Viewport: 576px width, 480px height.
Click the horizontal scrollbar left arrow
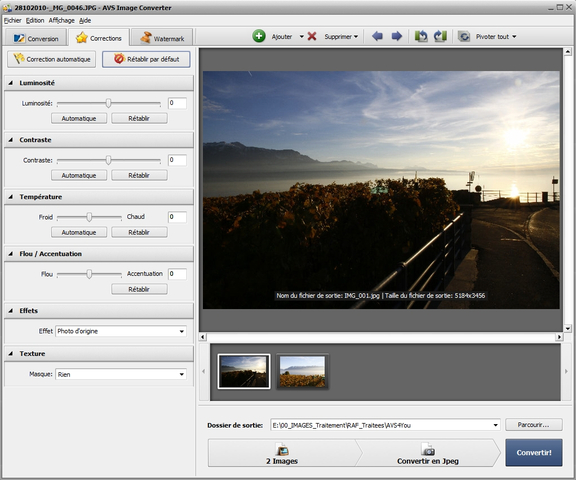(203, 336)
